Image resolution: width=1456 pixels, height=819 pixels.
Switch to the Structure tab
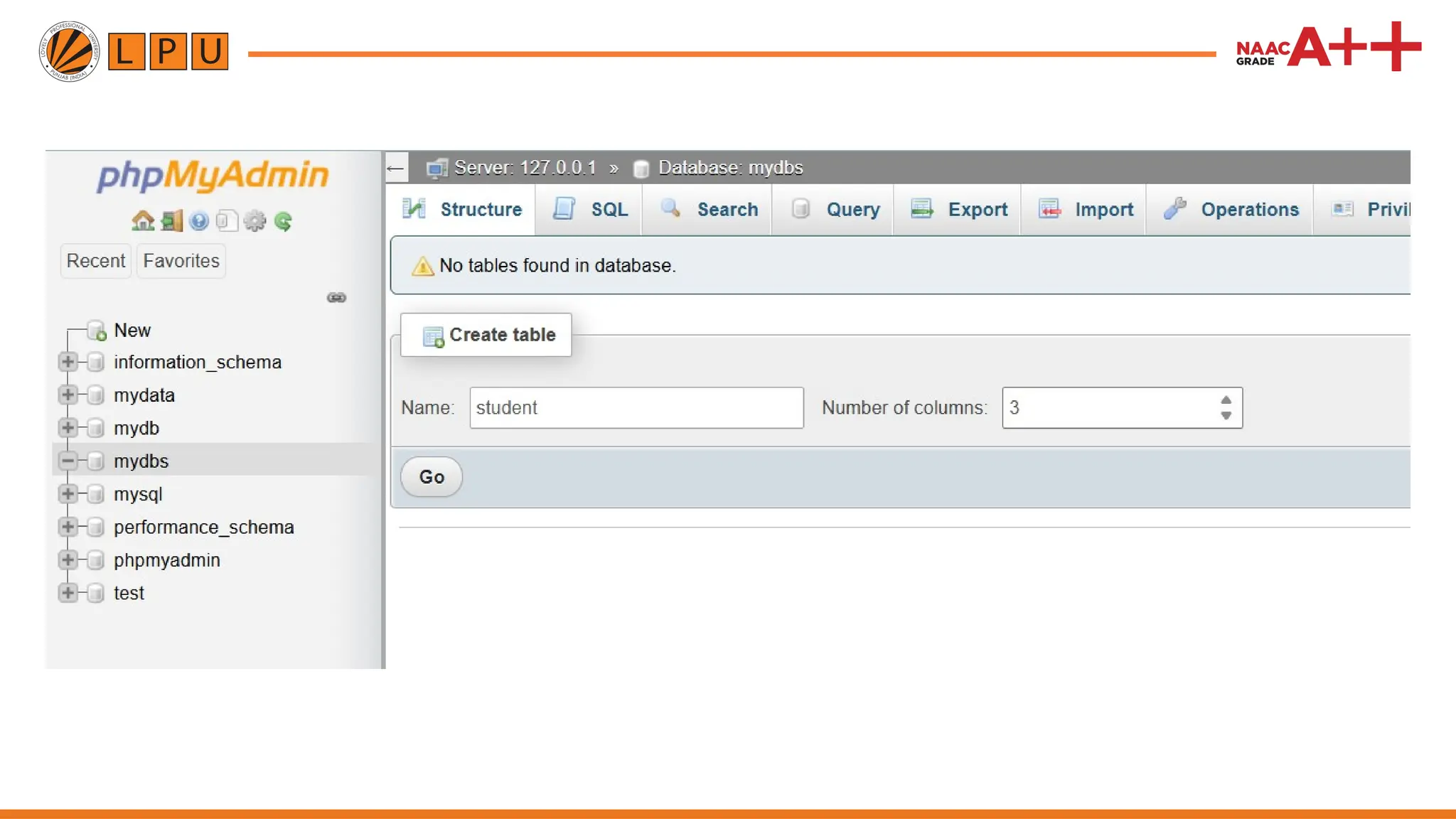(461, 210)
